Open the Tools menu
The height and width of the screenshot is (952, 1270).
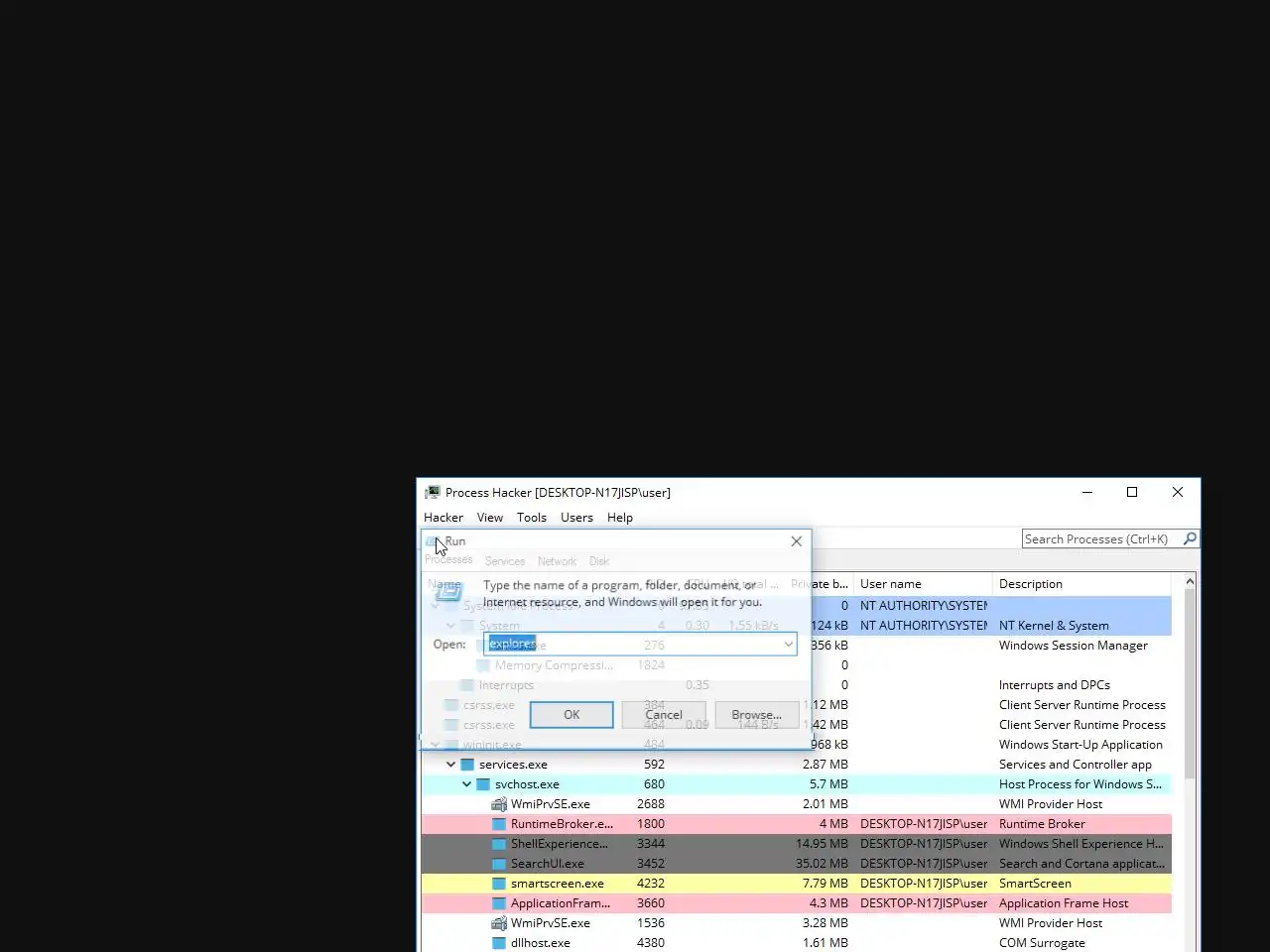532,518
